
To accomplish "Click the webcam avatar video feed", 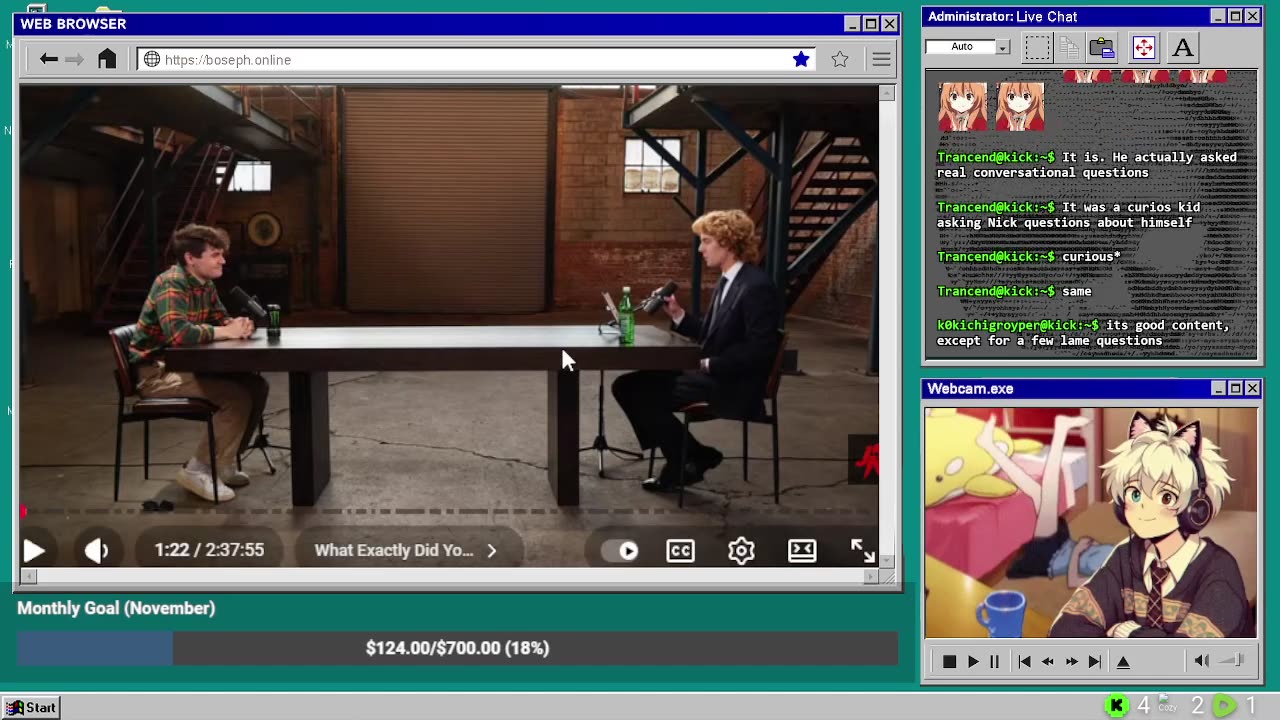I will [x=1091, y=522].
